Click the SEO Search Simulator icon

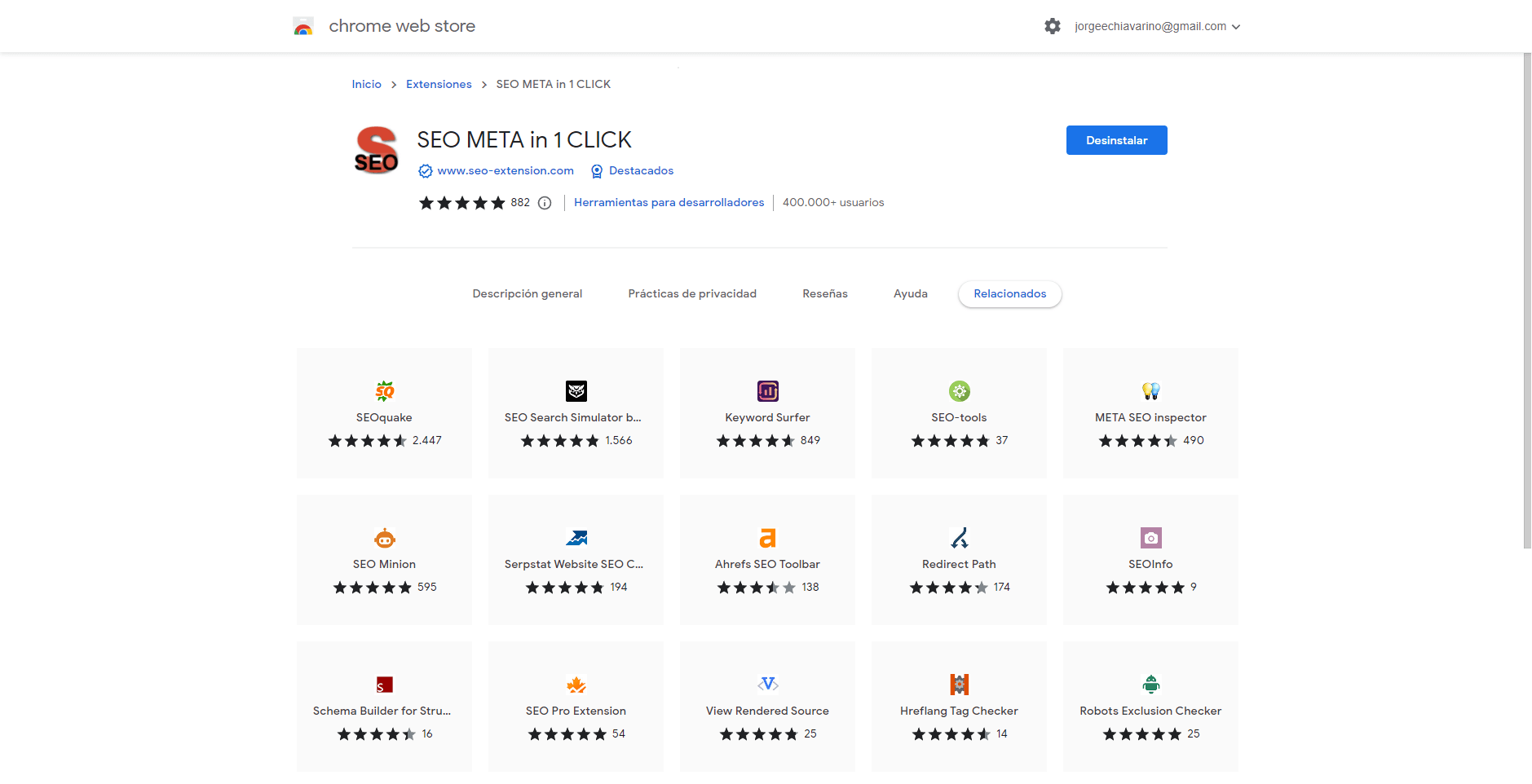pyautogui.click(x=576, y=391)
